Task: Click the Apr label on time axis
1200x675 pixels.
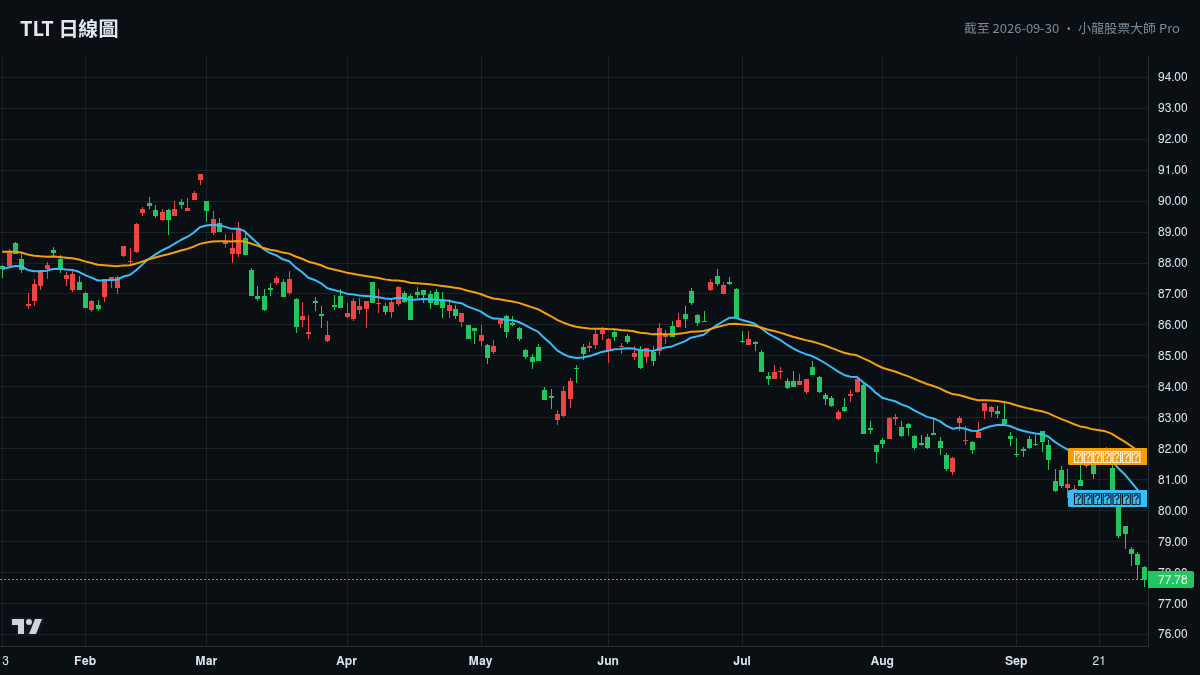Action: click(346, 661)
